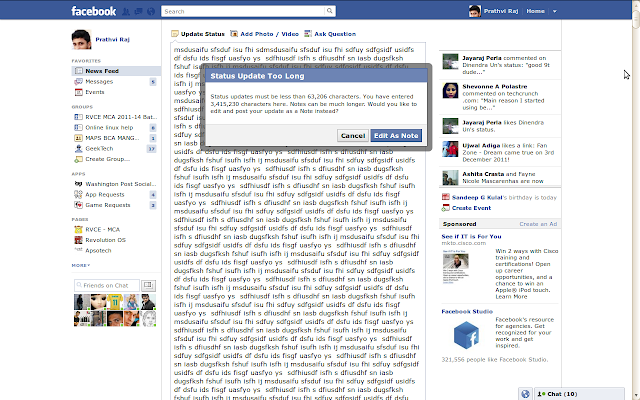
Task: Click Jayaraj Perla likes Dinendra story
Action: (500, 126)
